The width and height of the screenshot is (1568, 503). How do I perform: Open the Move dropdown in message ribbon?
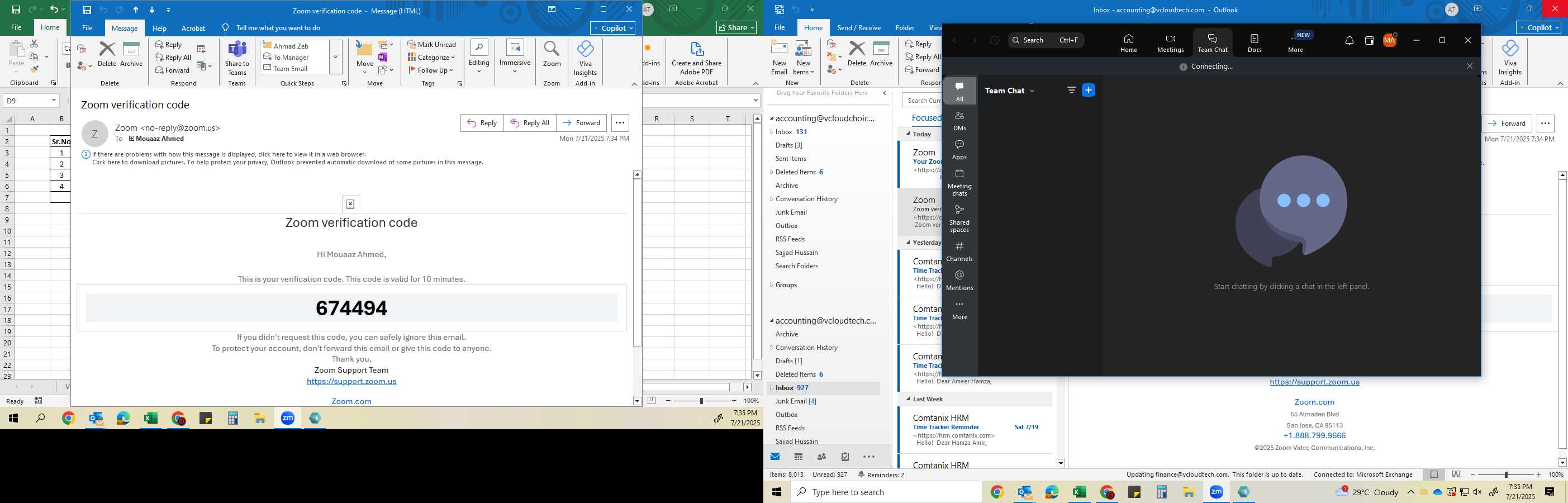coord(364,59)
